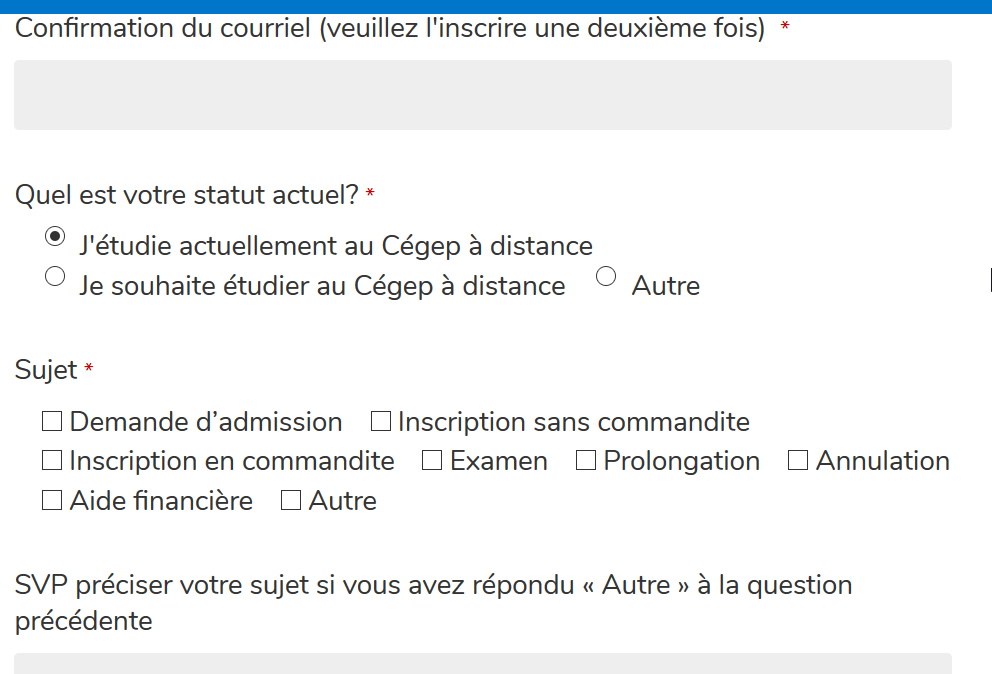Choose "Je souhaite étudier au Cégep à distance" radio
Screen dimensions: 992x674
(56, 277)
